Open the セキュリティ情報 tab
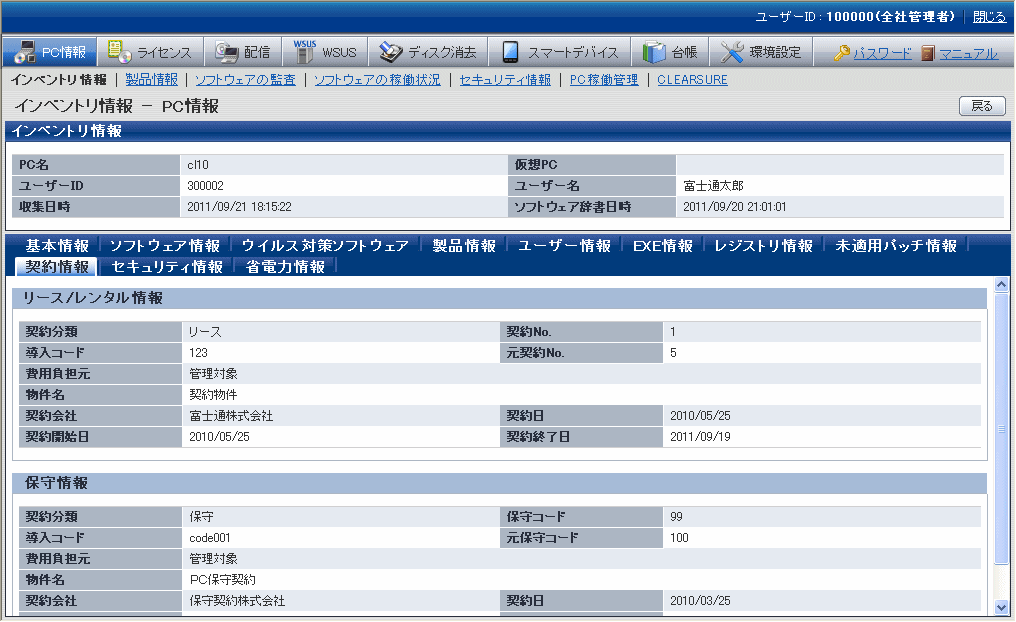 click(167, 267)
